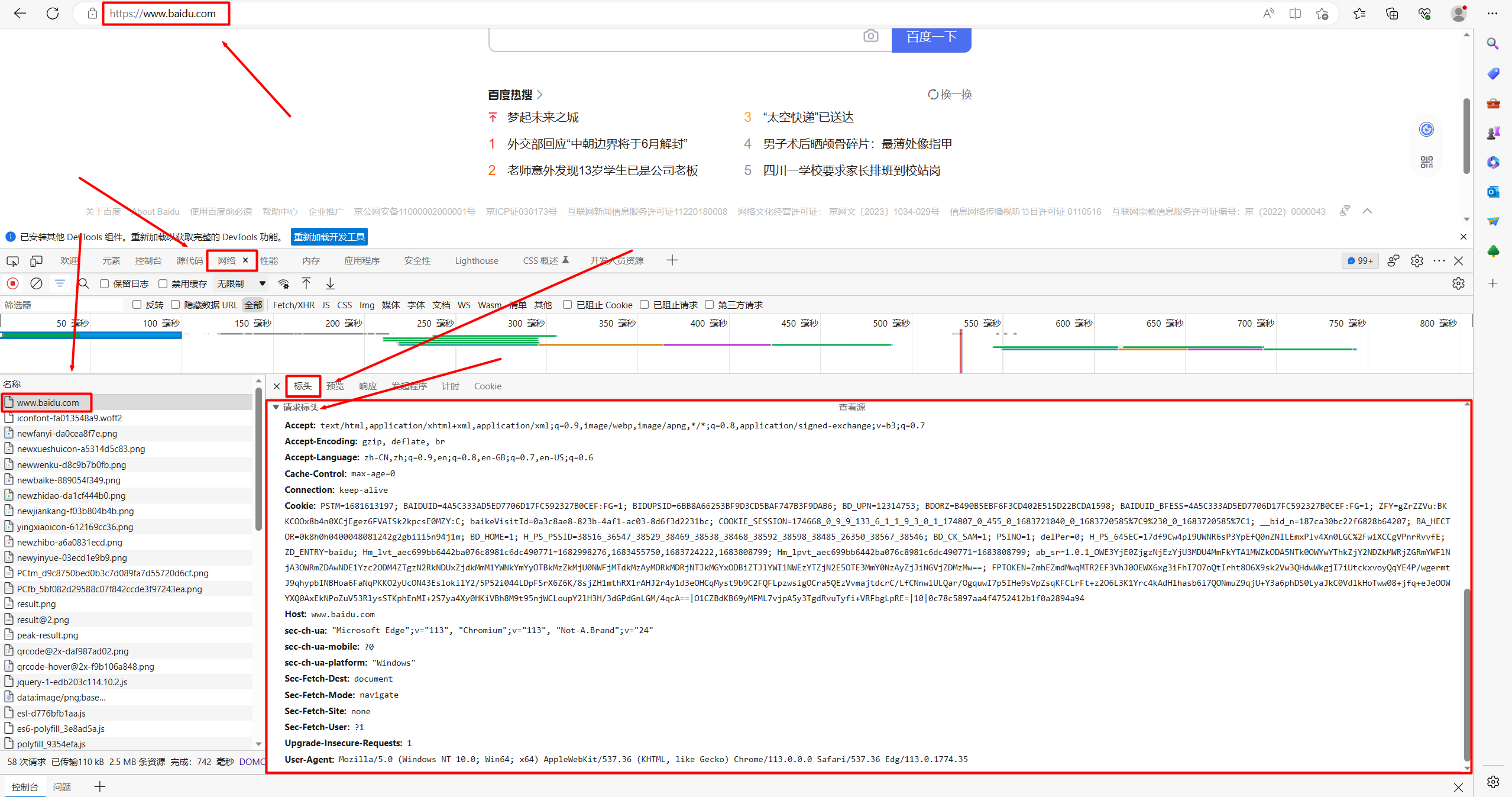Toggle the network filter icon

(x=60, y=283)
